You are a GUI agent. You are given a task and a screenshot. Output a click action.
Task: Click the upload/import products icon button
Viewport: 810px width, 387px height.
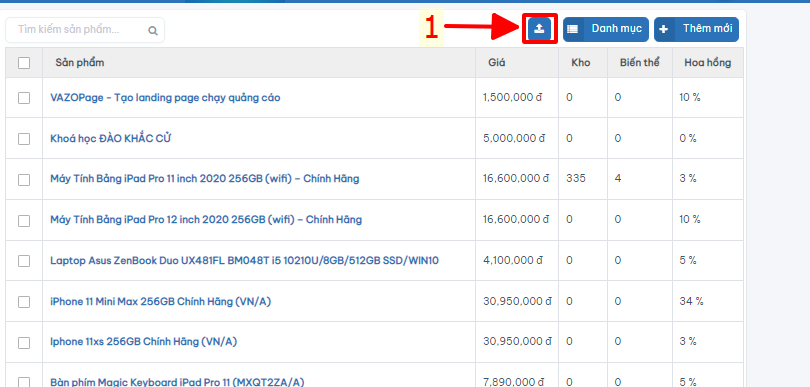tap(539, 29)
